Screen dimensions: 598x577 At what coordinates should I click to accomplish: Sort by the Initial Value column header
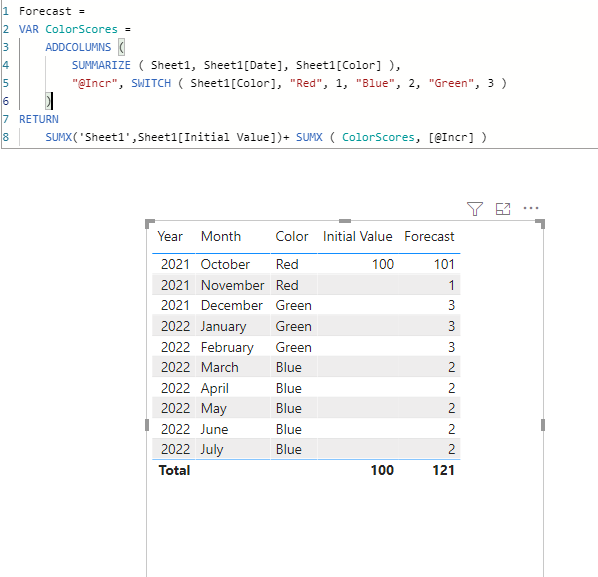tap(357, 236)
